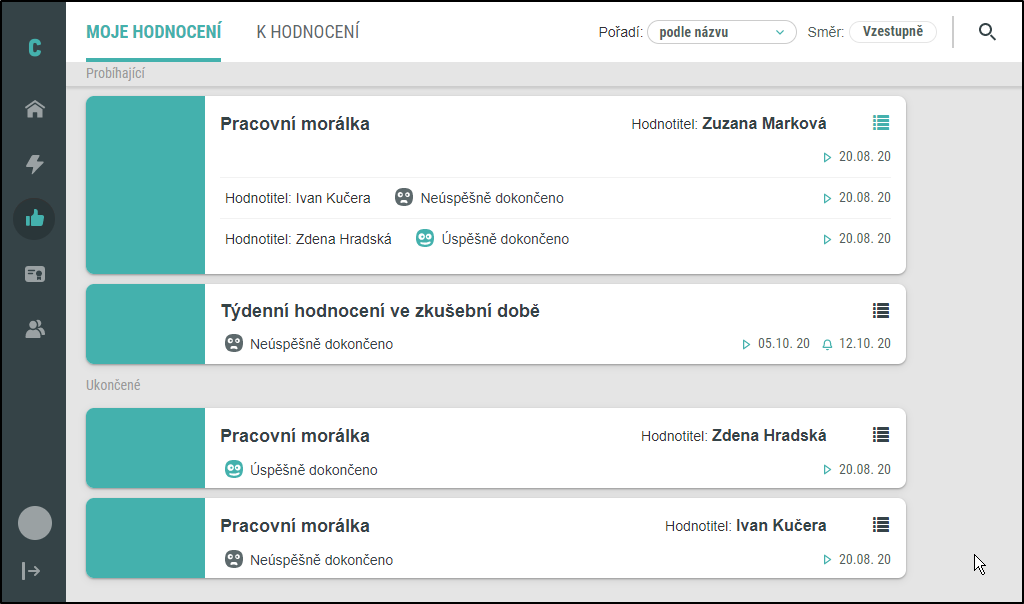The width and height of the screenshot is (1024, 604).
Task: Click start-date triangle next to 05.10. 20
Action: coord(746,344)
